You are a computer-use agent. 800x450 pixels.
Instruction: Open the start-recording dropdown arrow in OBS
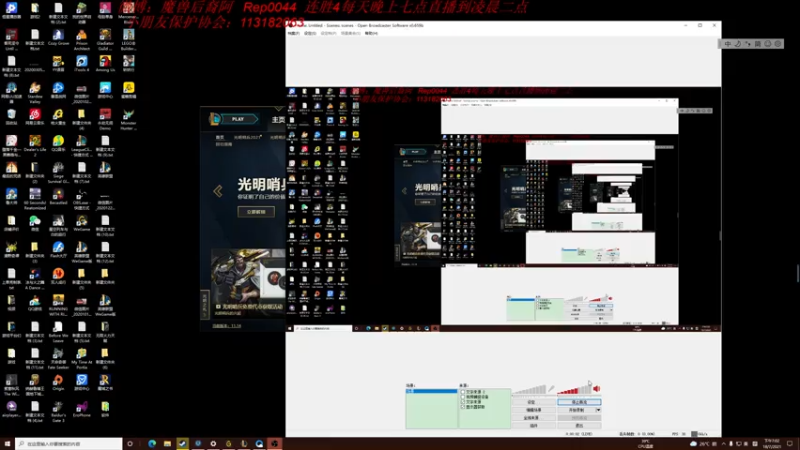coord(598,410)
